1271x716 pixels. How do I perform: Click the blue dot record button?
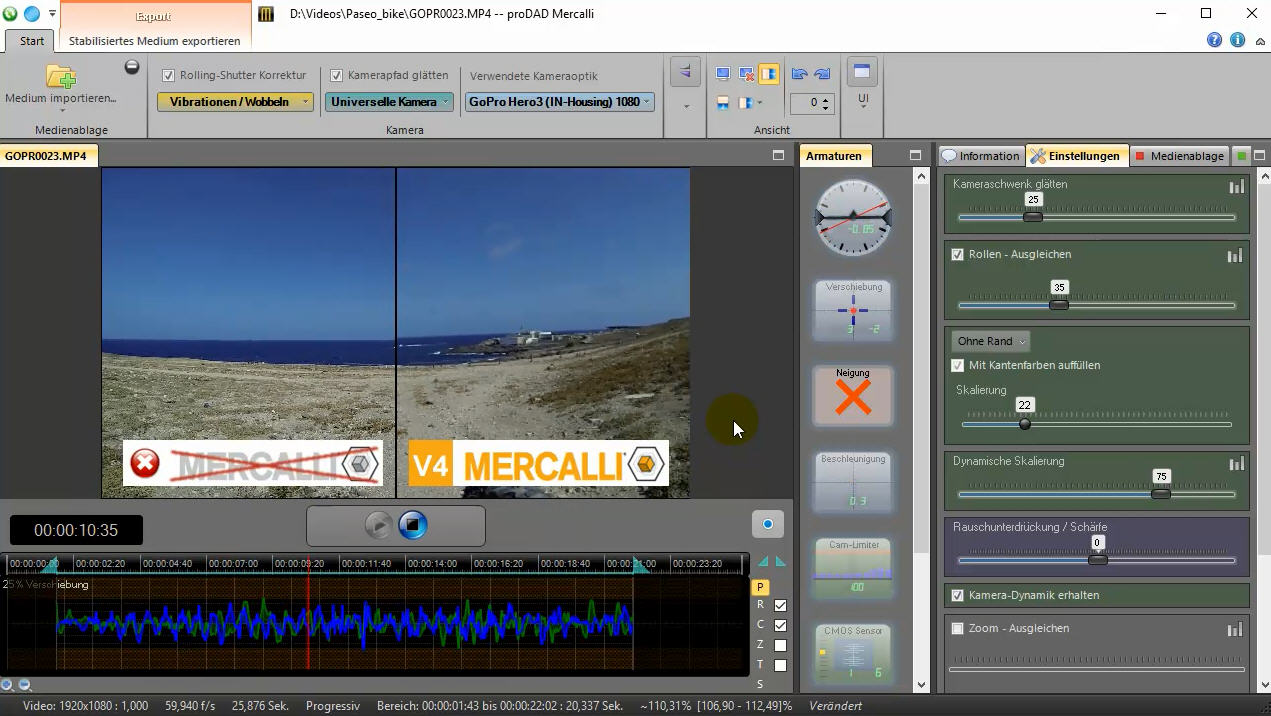(x=768, y=524)
